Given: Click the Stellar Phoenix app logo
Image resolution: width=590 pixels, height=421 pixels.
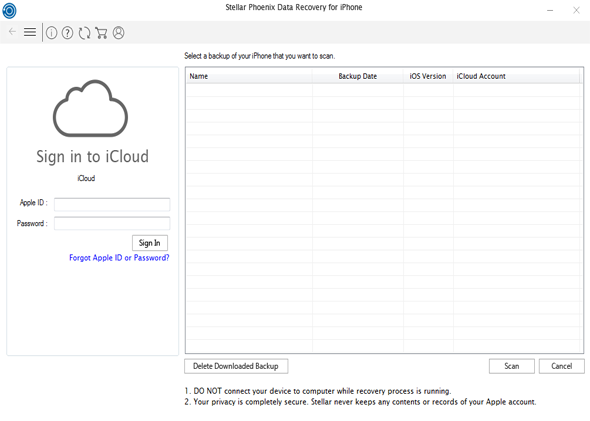Looking at the screenshot, I should [x=9, y=11].
